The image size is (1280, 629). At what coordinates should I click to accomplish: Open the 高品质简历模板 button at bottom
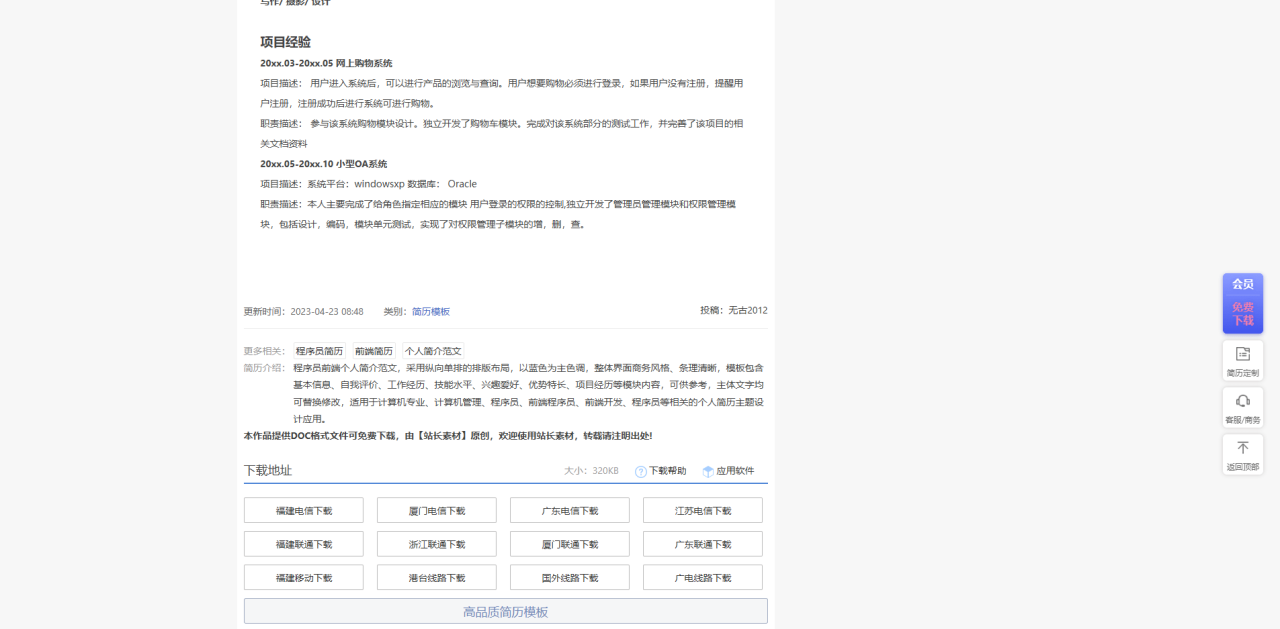click(x=504, y=611)
